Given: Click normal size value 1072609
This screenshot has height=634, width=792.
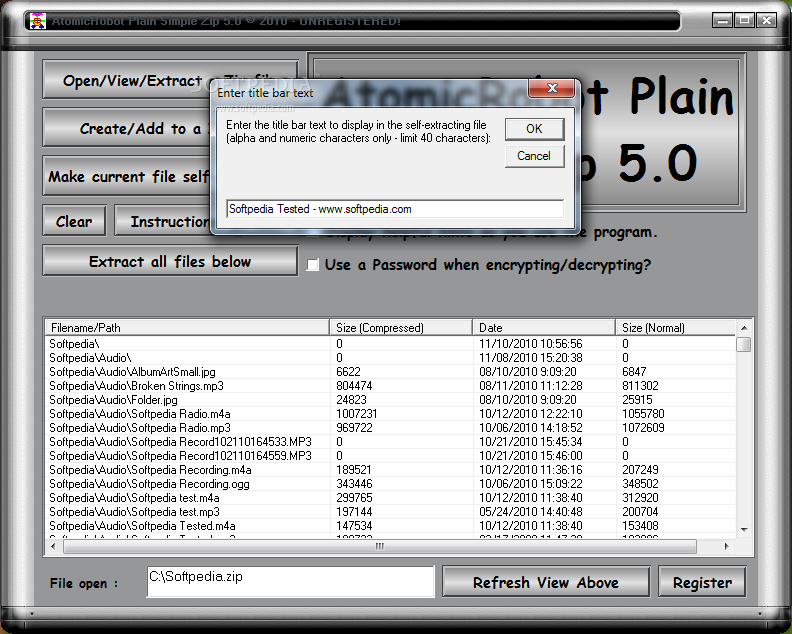Looking at the screenshot, I should pyautogui.click(x=643, y=428).
